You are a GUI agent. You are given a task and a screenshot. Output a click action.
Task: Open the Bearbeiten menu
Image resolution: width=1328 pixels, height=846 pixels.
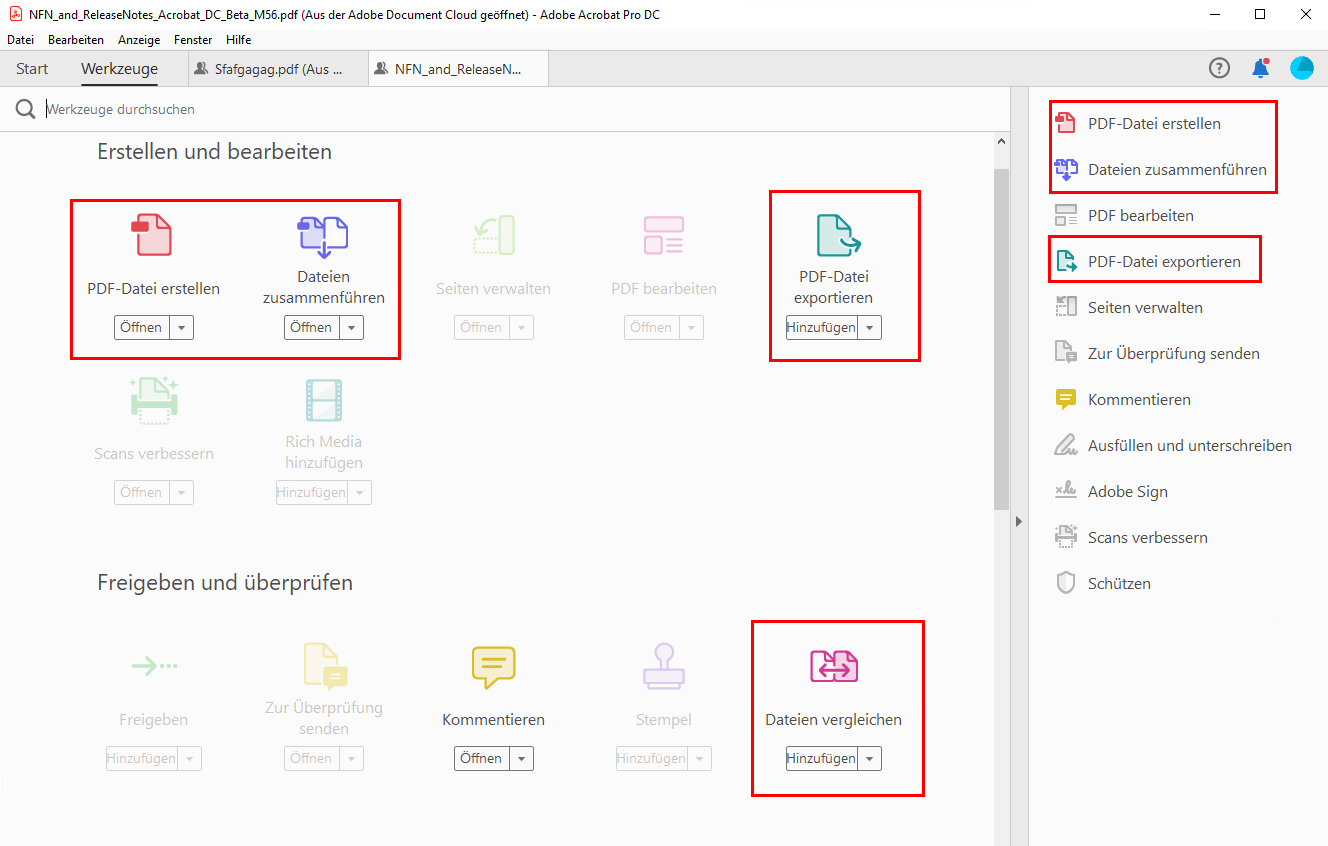(x=76, y=40)
